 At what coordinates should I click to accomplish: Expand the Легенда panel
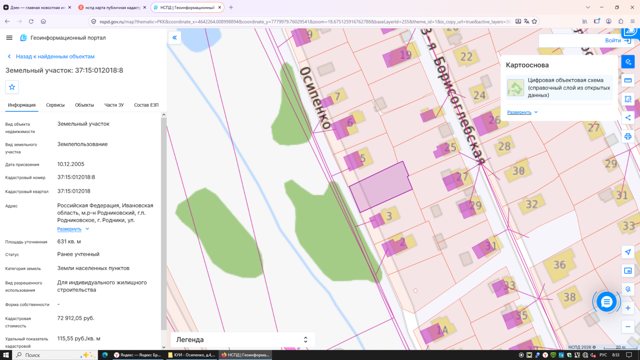coord(242,340)
